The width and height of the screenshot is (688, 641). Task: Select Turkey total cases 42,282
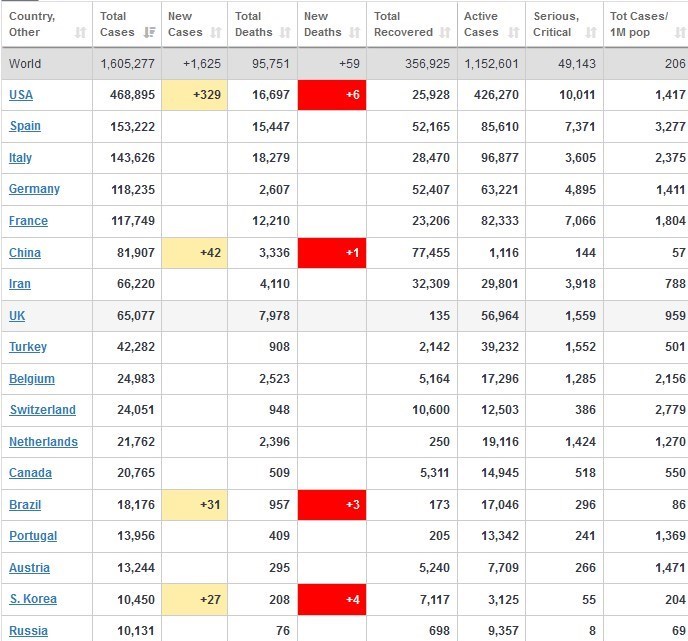136,347
